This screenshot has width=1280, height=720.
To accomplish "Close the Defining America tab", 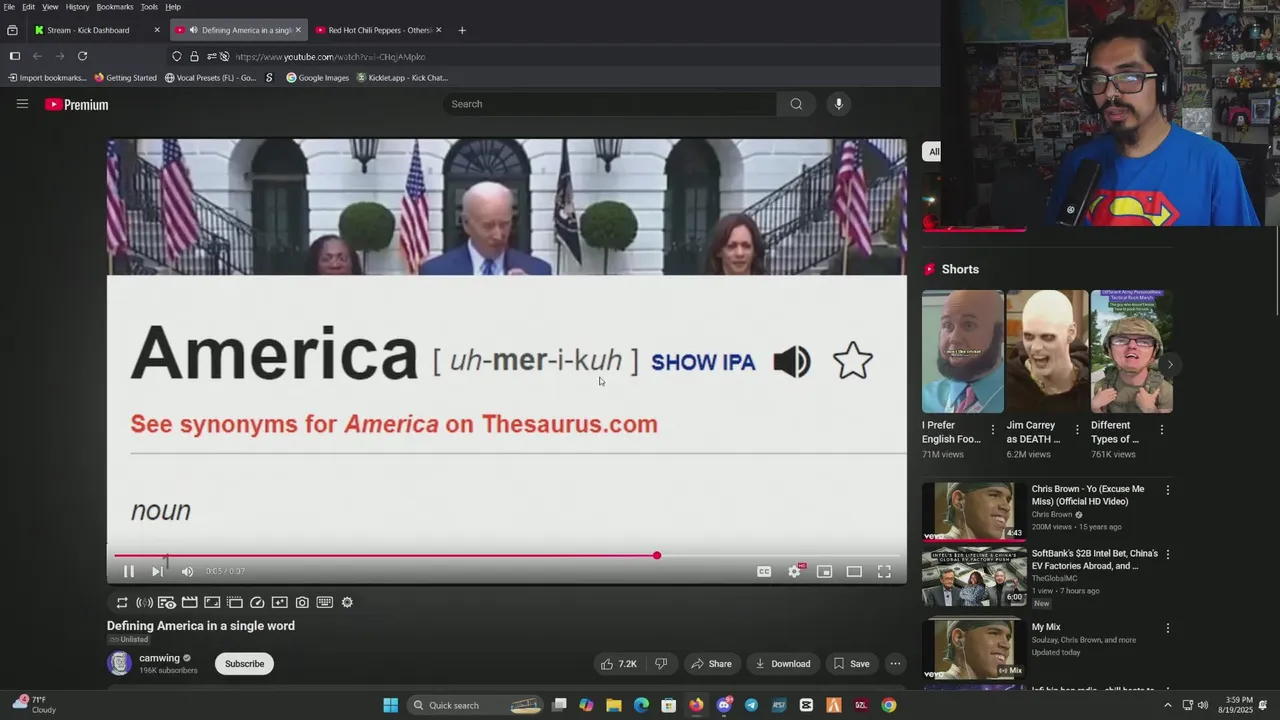I will point(298,30).
